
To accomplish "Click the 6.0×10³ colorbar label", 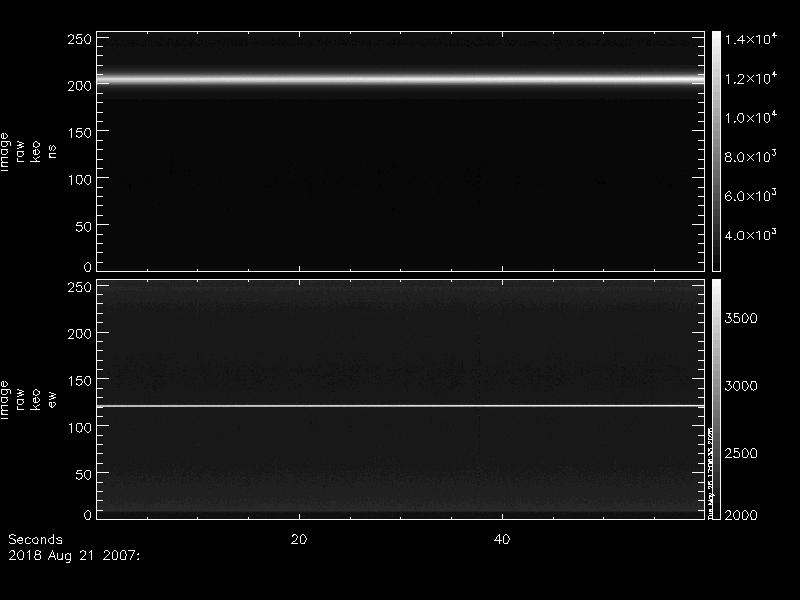I will [x=751, y=195].
